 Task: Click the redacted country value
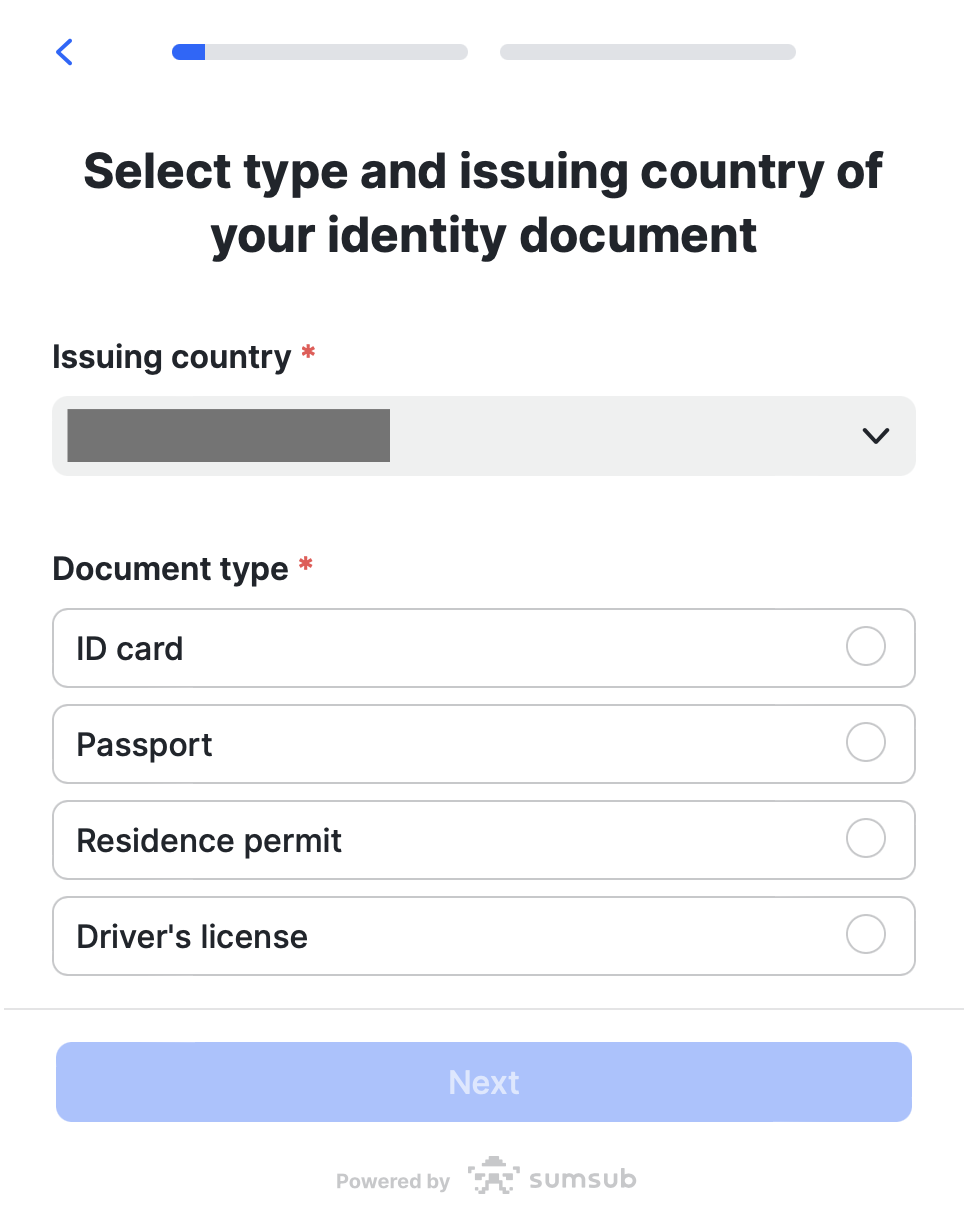tap(228, 436)
